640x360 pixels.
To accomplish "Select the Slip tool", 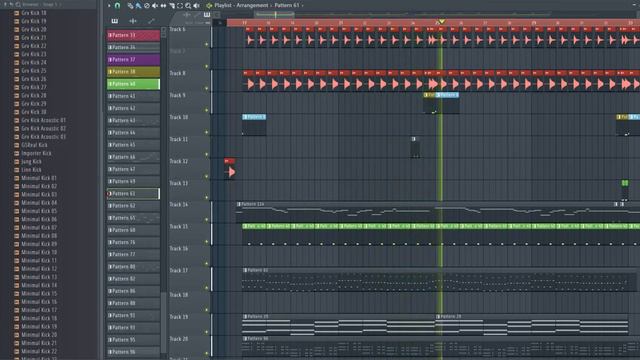I will coord(163,6).
